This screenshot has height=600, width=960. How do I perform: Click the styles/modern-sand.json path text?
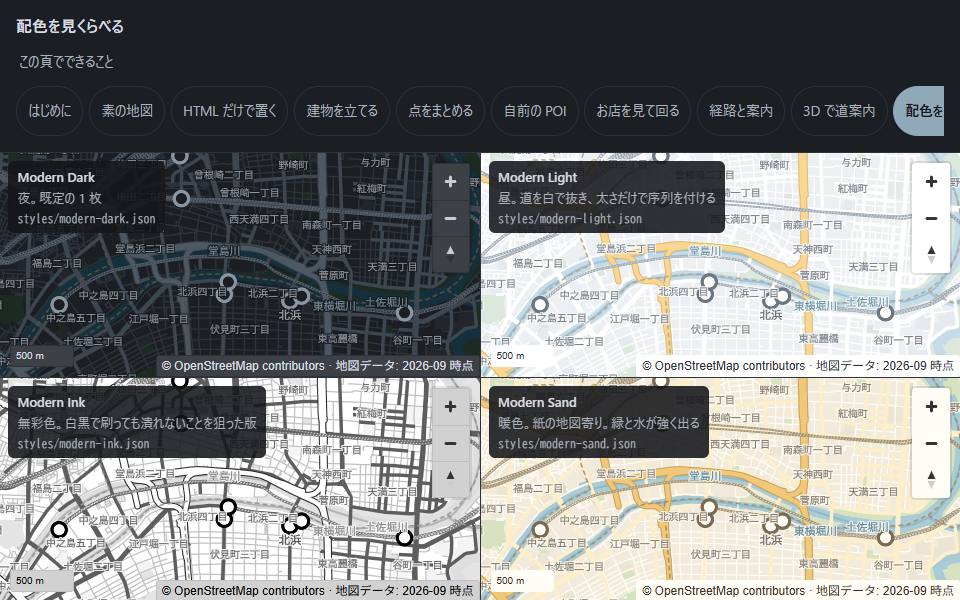[567, 443]
